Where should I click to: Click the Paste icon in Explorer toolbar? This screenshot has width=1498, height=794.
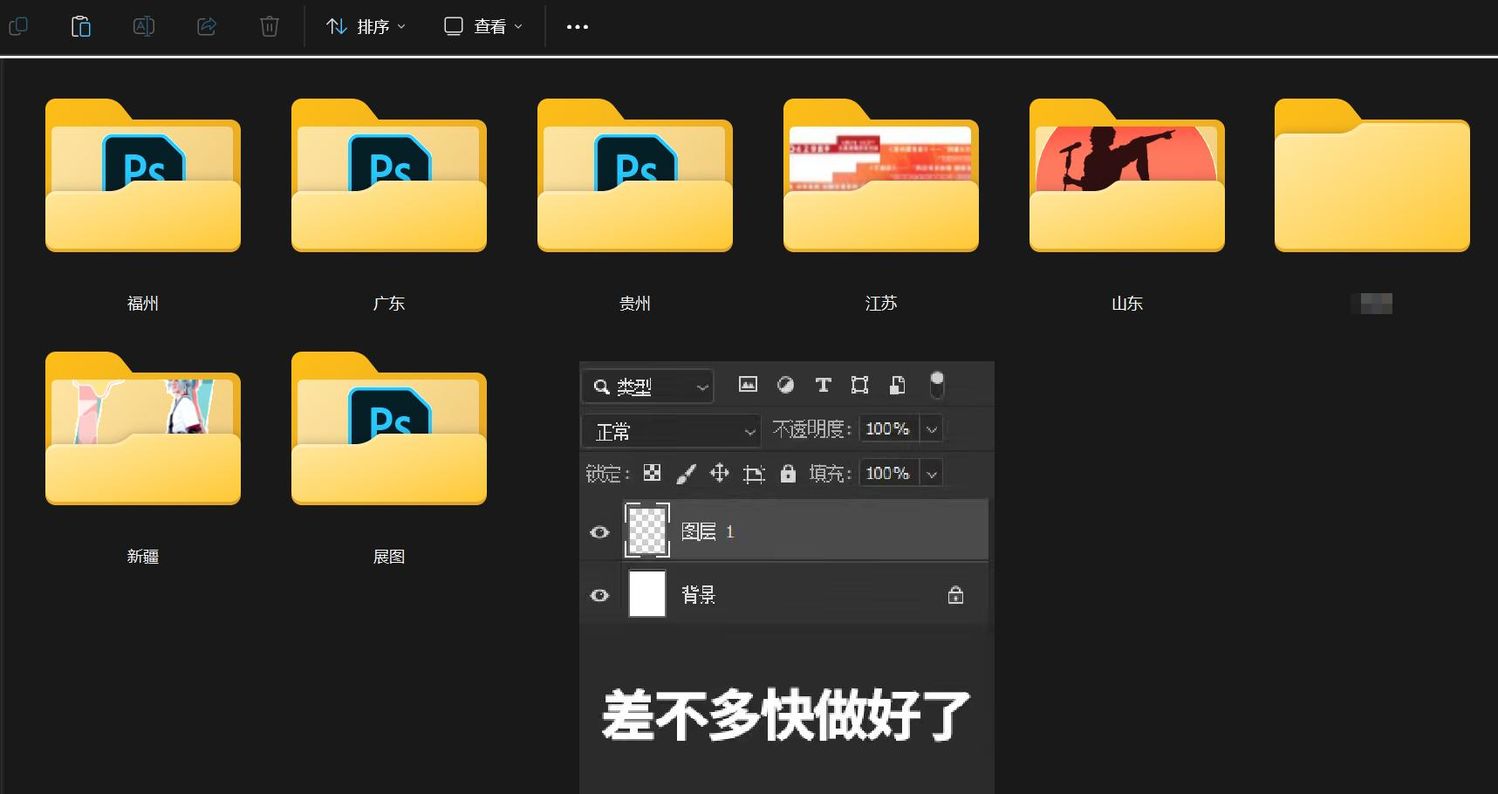coord(81,27)
